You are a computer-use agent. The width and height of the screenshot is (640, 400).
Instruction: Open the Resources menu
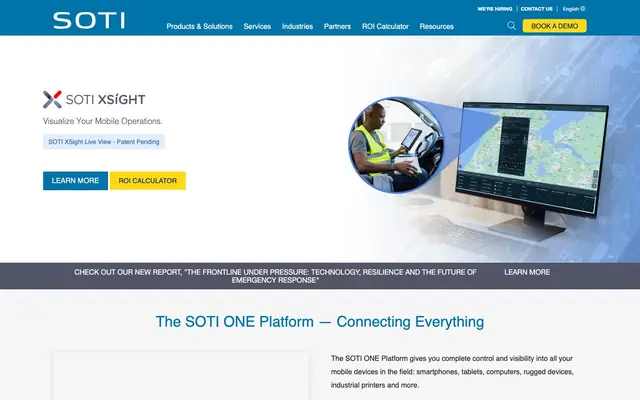pyautogui.click(x=436, y=27)
